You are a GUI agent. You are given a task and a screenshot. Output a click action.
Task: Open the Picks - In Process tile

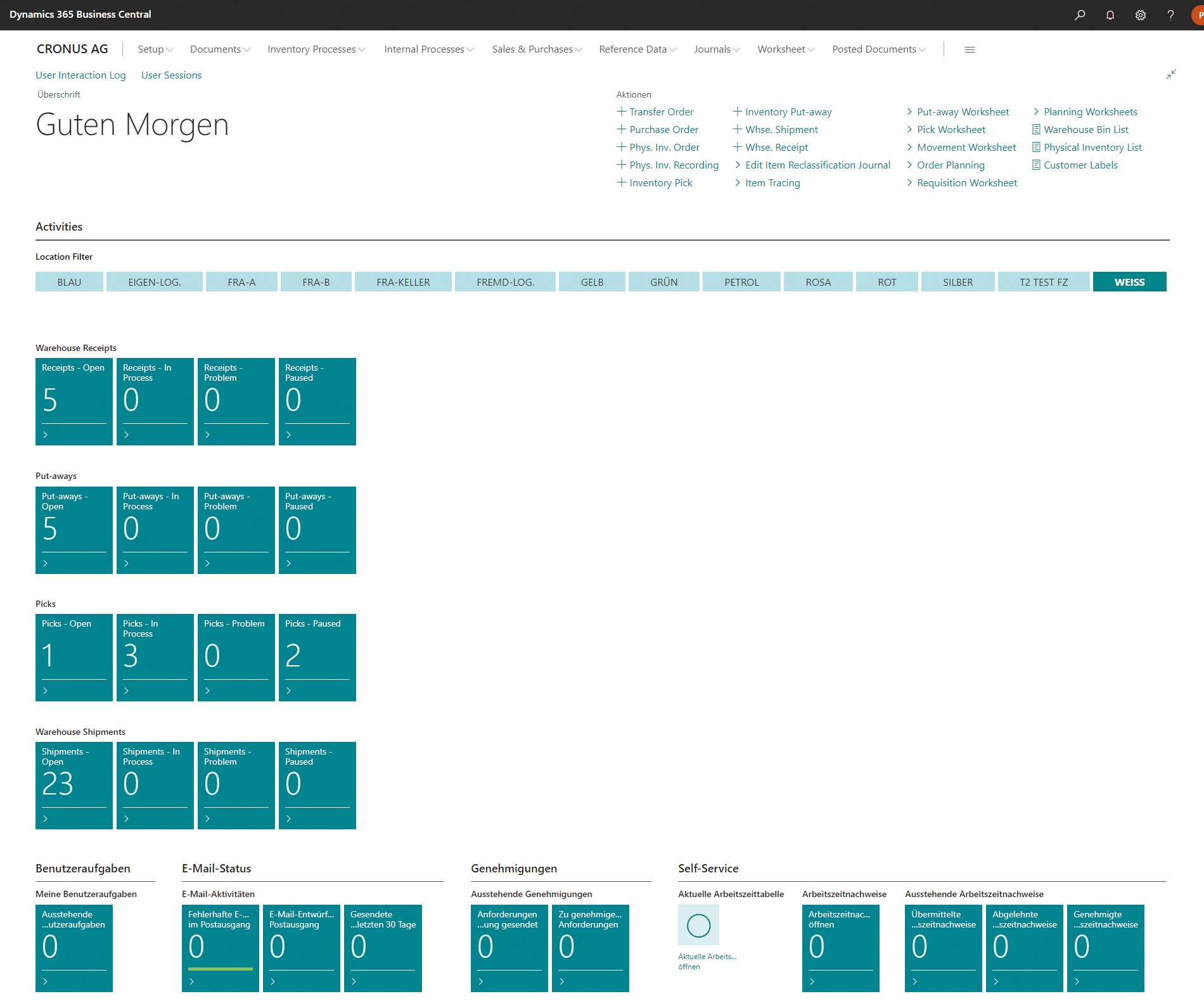pos(155,657)
